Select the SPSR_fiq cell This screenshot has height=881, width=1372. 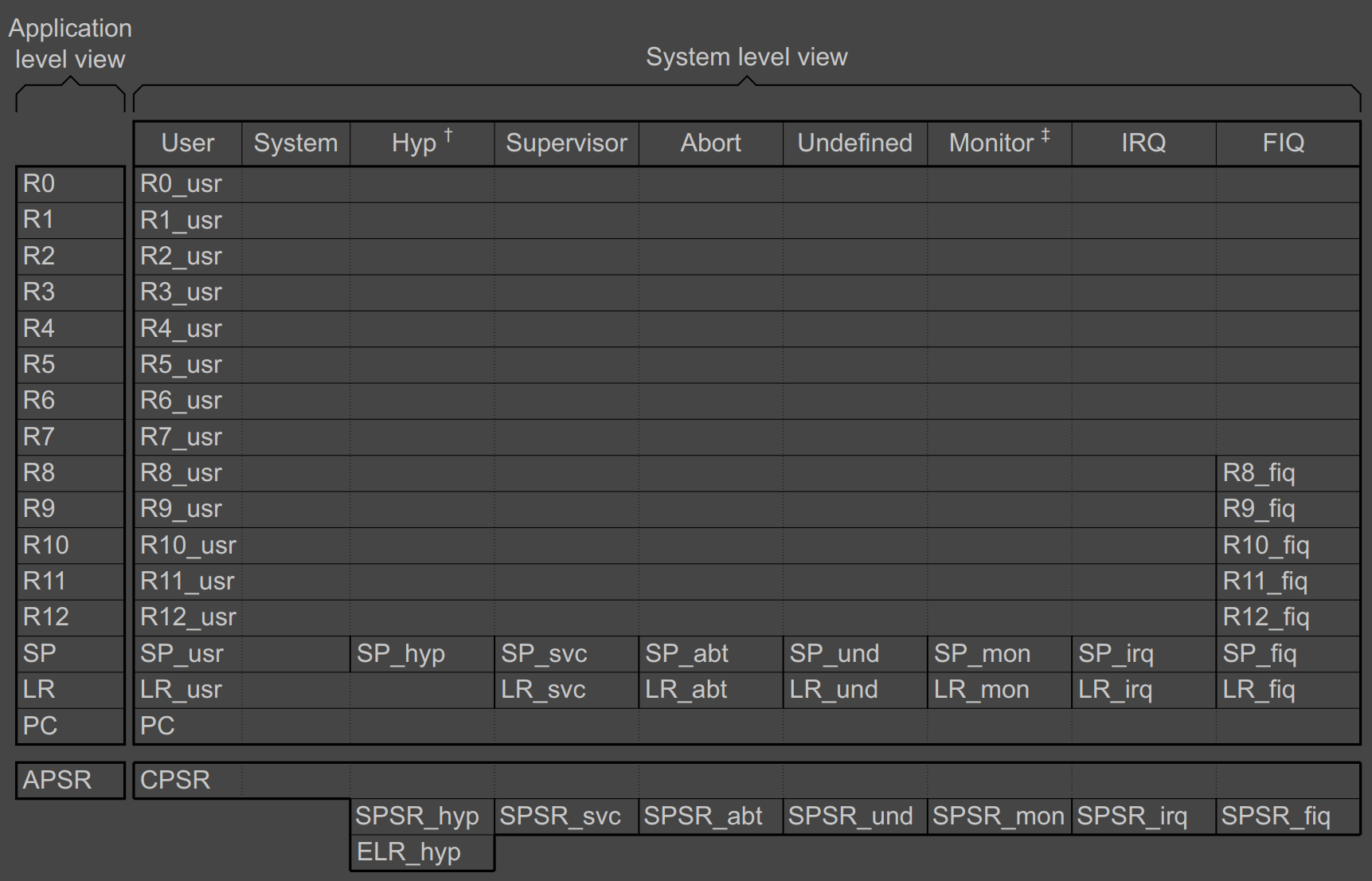point(1288,816)
